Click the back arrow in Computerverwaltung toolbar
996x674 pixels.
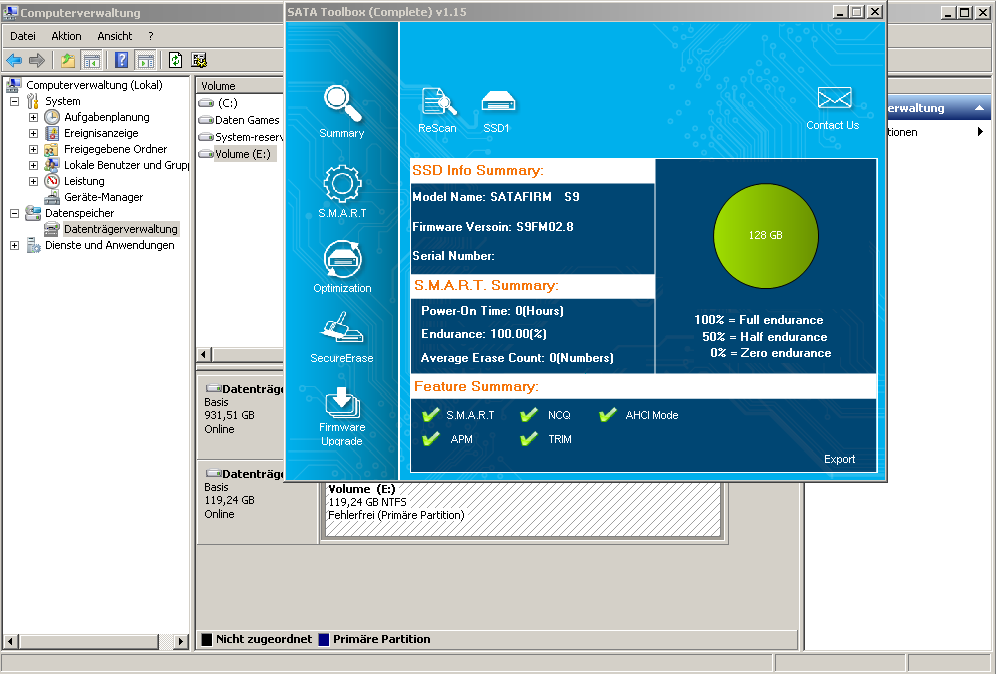tap(14, 60)
